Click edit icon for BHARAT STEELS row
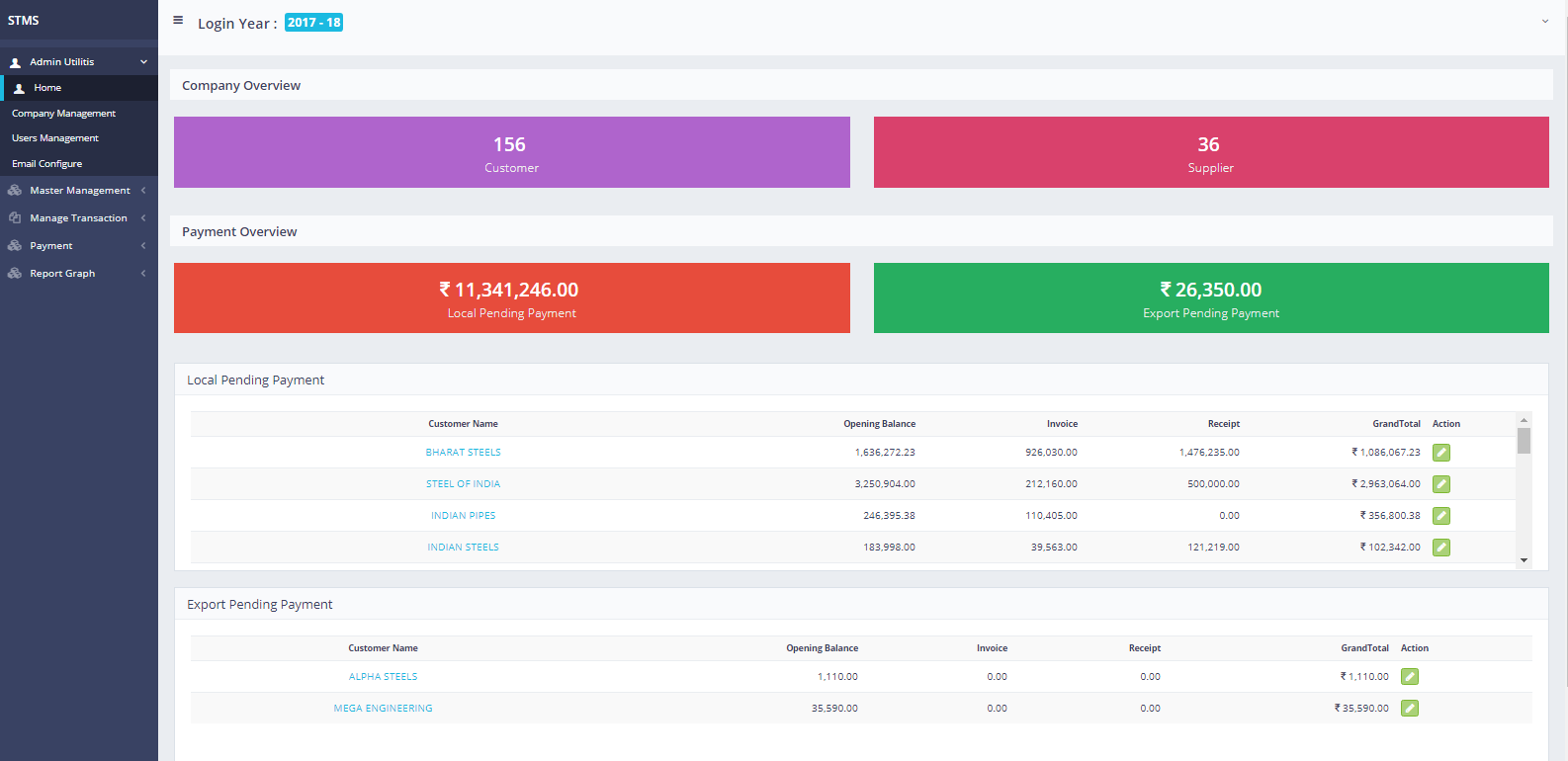 pos(1441,453)
